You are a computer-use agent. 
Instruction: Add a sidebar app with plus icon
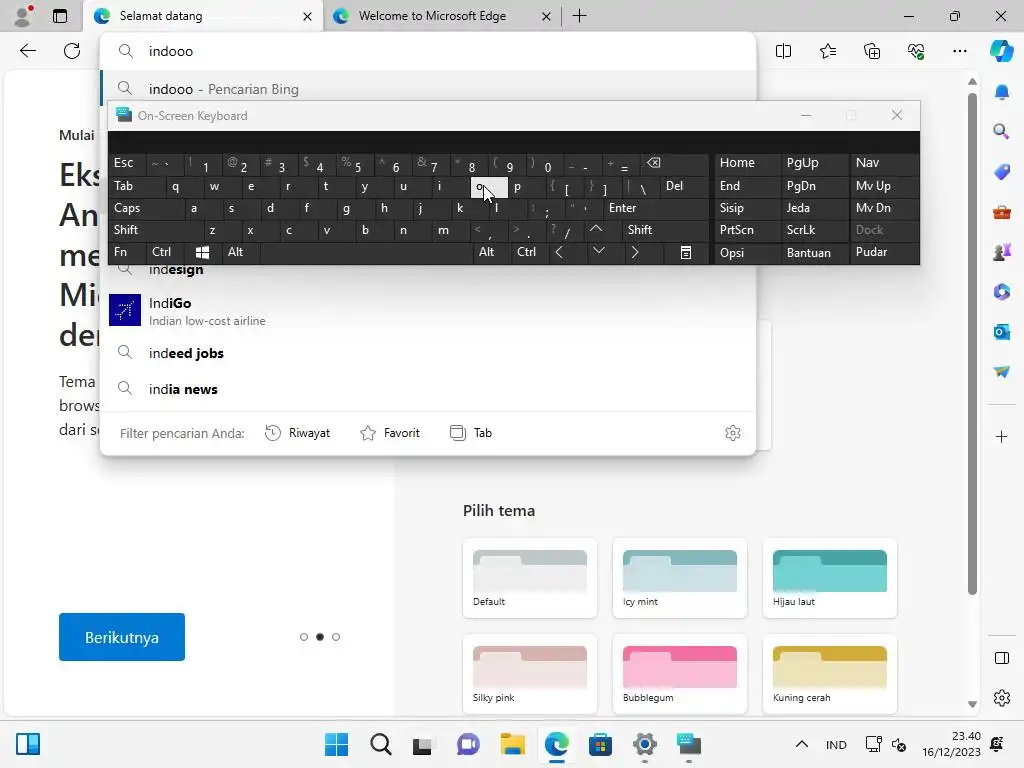pyautogui.click(x=1002, y=436)
